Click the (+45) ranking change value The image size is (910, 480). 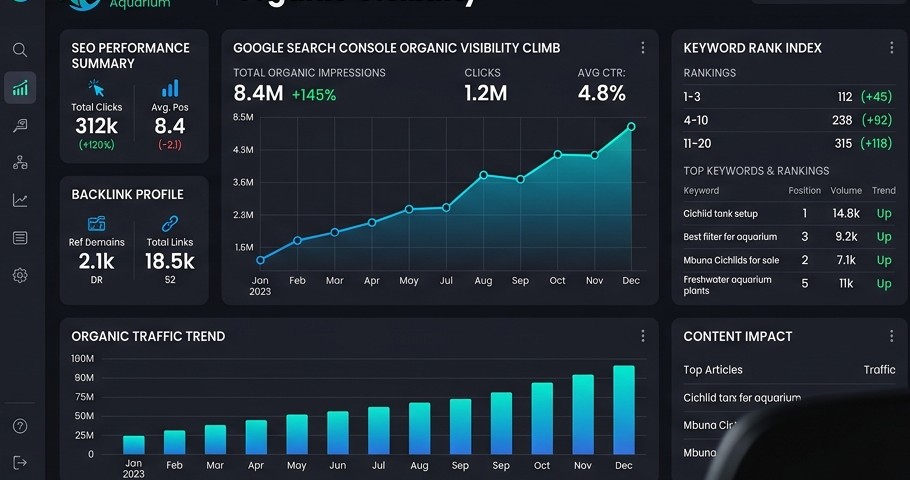[876, 96]
